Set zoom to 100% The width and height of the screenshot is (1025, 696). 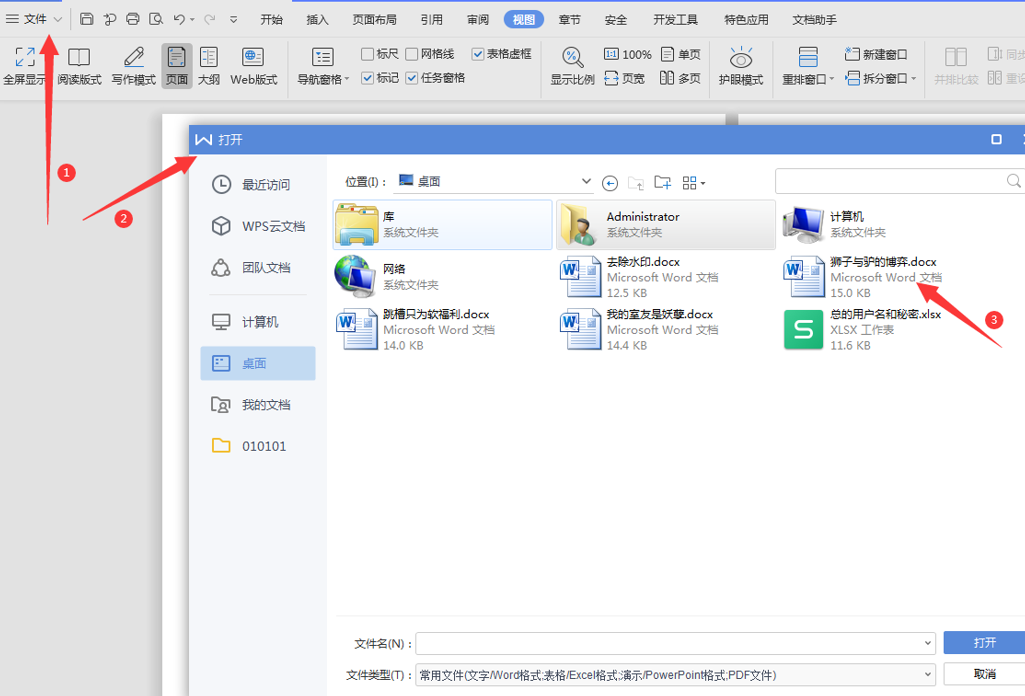(x=628, y=54)
